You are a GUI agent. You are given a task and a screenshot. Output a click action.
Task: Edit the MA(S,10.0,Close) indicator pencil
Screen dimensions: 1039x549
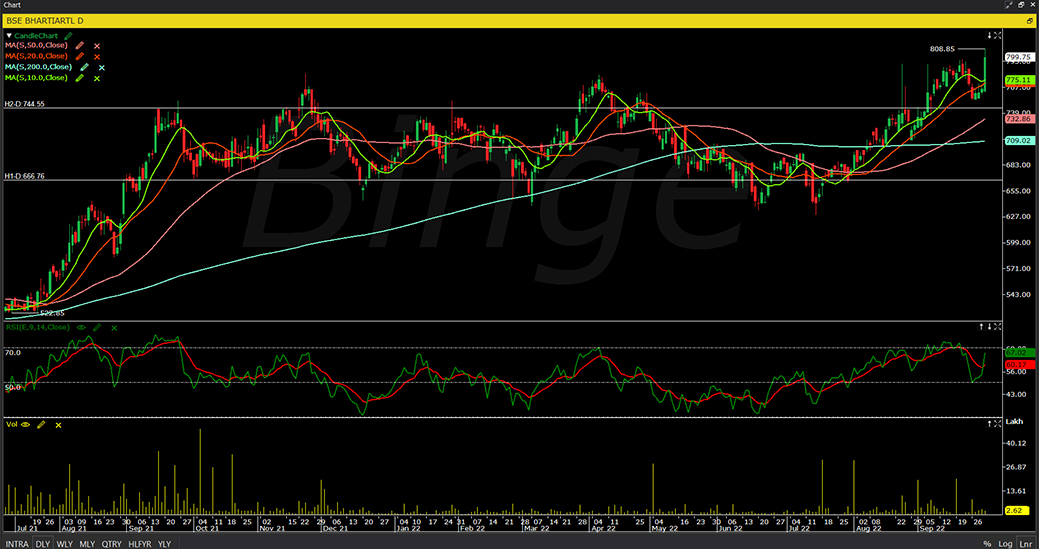[80, 77]
